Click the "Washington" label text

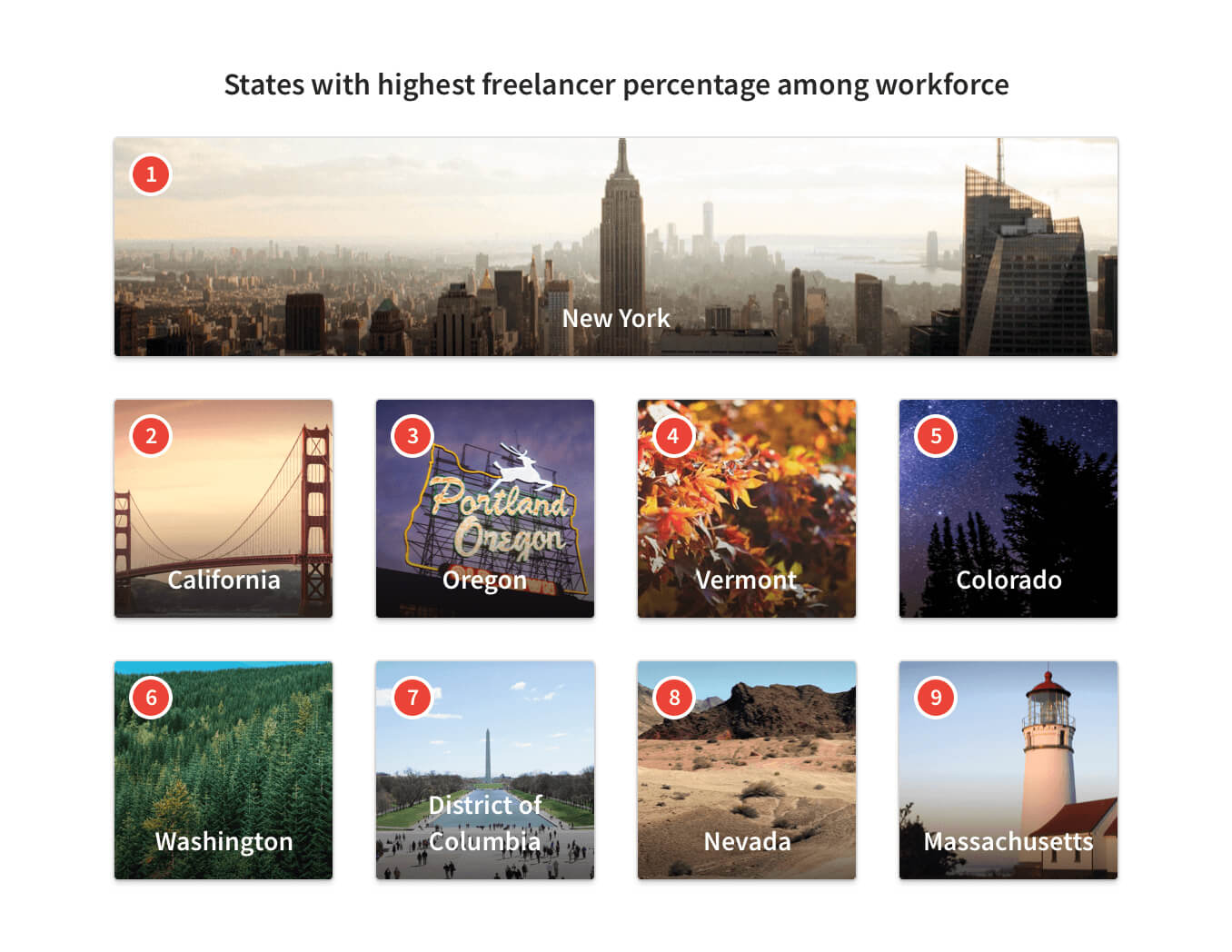[224, 842]
